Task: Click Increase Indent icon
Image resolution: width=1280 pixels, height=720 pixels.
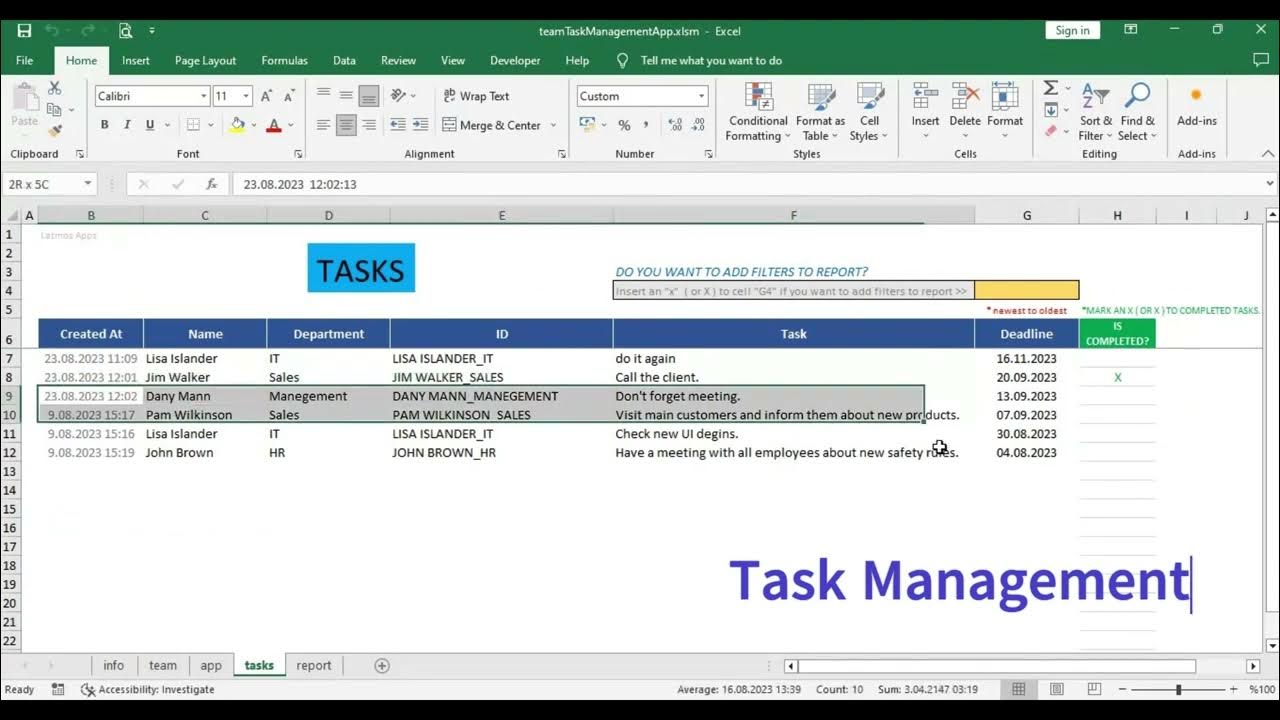Action: (x=422, y=125)
